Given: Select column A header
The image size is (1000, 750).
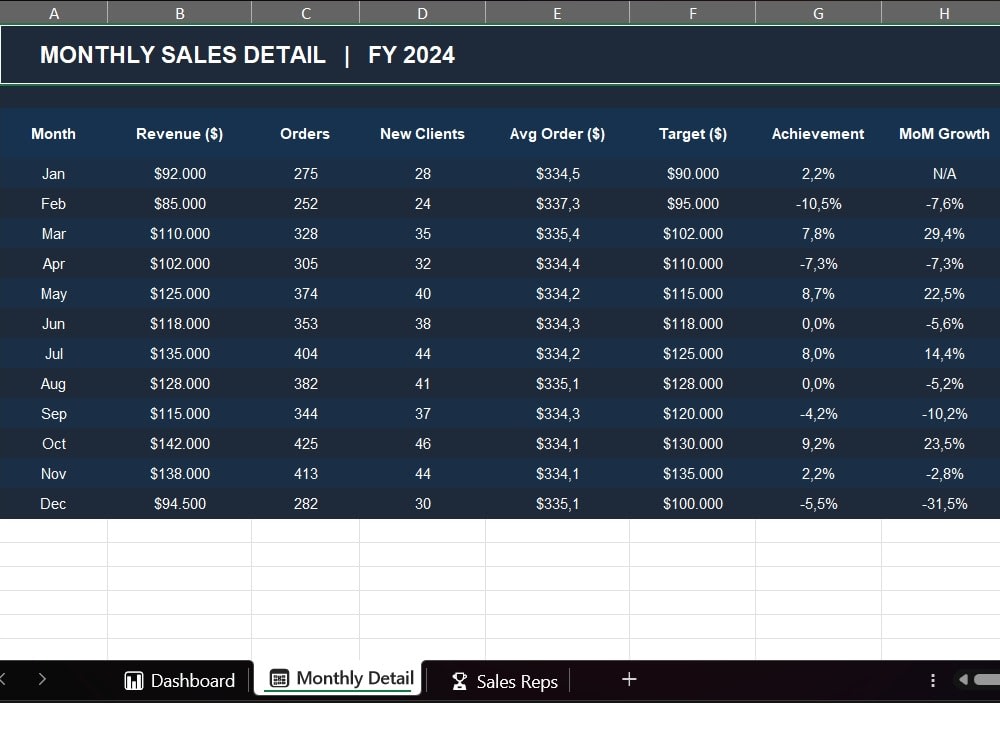Looking at the screenshot, I should click(54, 13).
